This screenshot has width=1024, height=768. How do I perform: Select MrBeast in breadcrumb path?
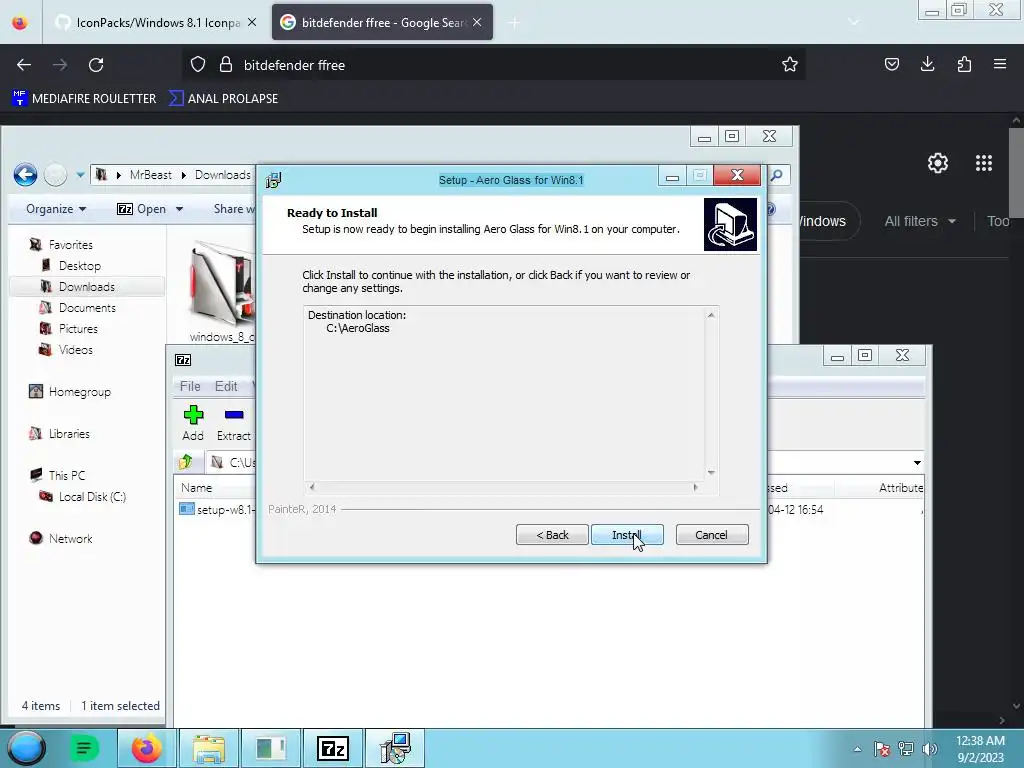(x=150, y=174)
